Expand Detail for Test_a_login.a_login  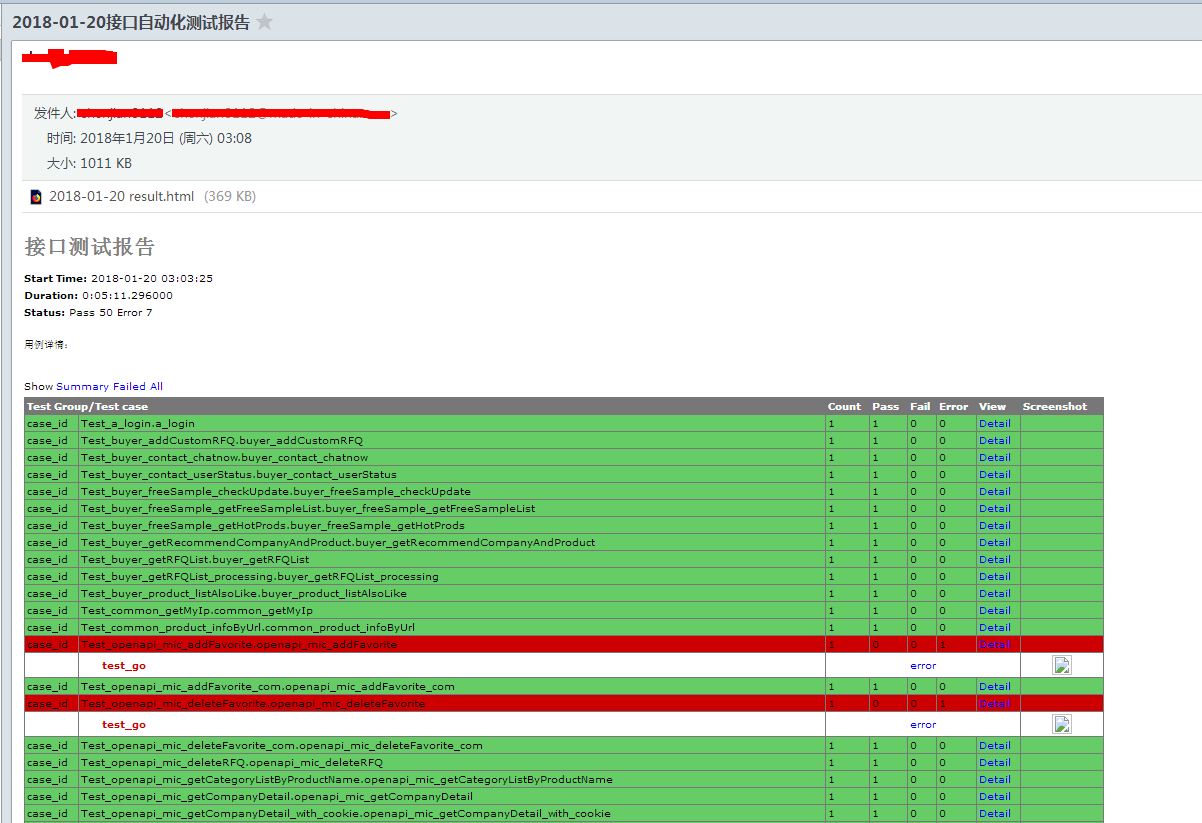[994, 424]
